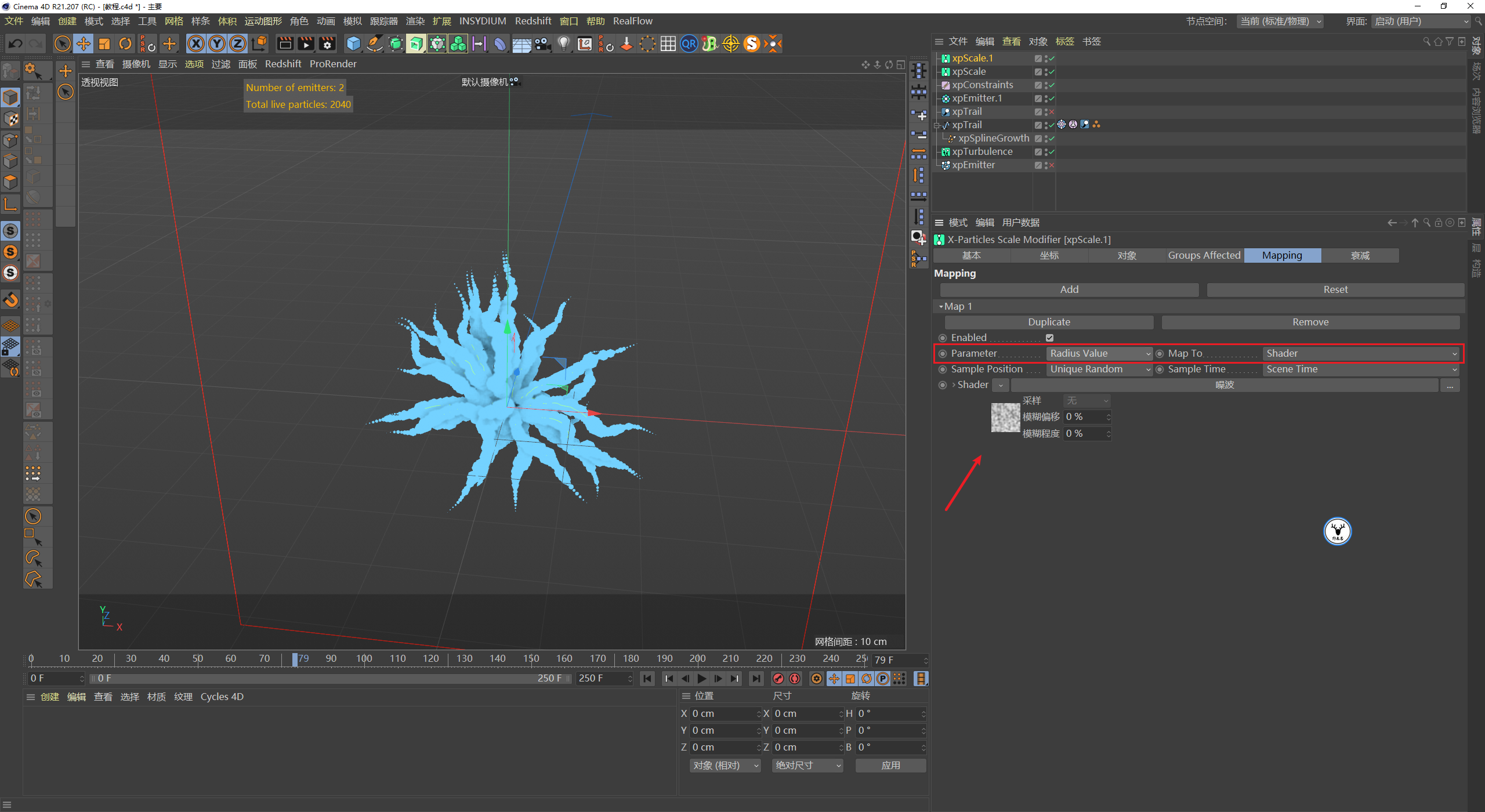Viewport: 1485px width, 812px height.
Task: Toggle enable state of first xpTrail row
Action: 1051,112
